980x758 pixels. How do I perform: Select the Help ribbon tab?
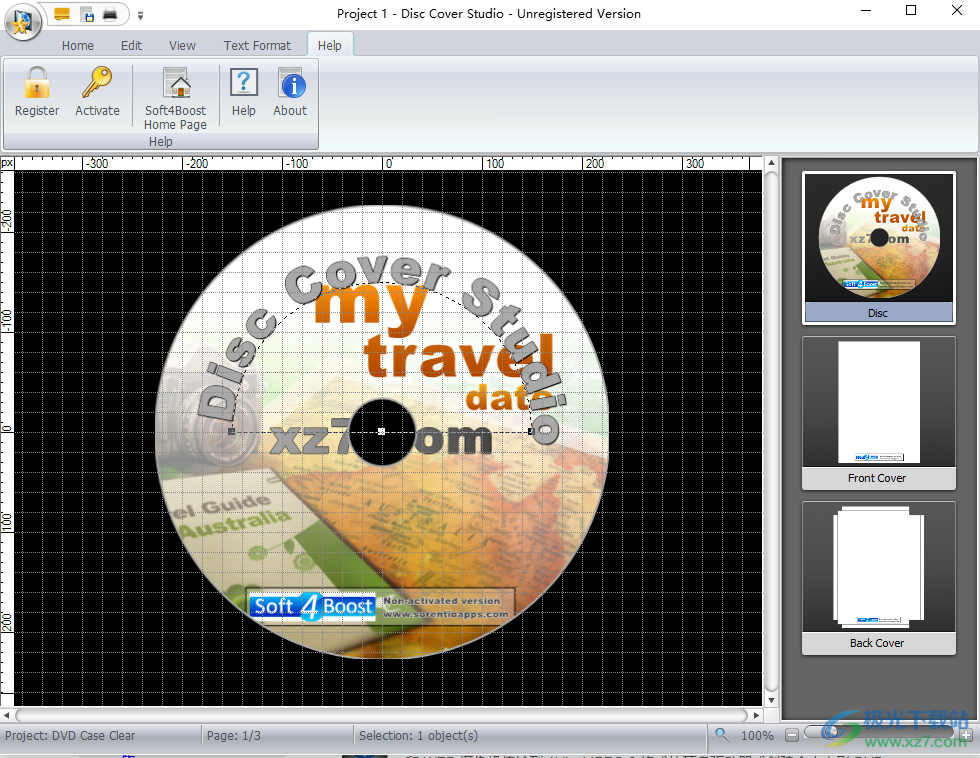pos(329,46)
